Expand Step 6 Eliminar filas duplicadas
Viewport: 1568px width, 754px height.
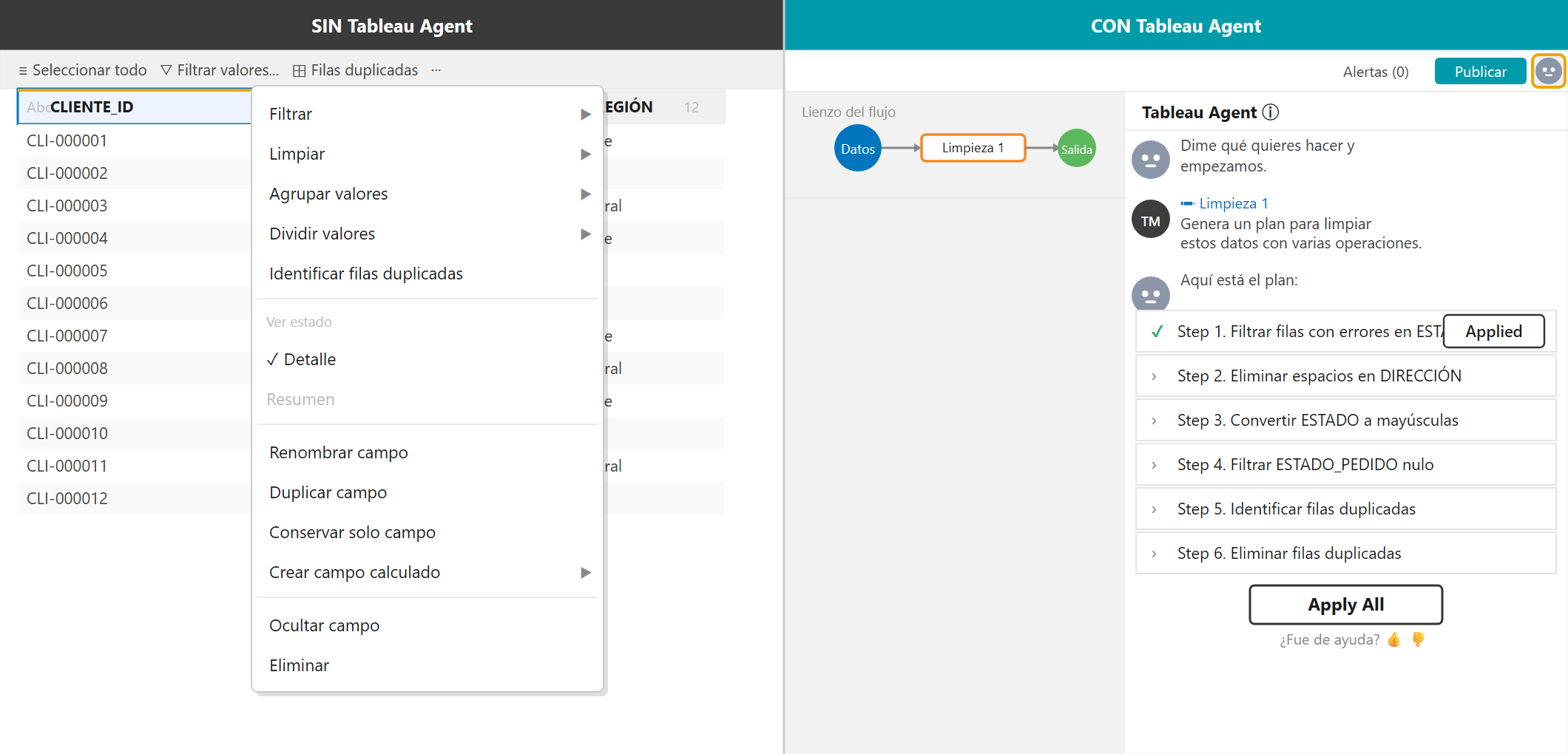pos(1345,553)
